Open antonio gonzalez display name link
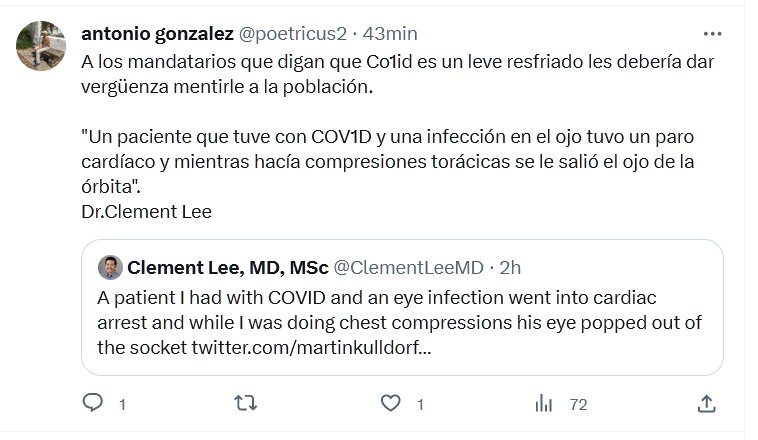The width and height of the screenshot is (758, 440). tap(156, 33)
